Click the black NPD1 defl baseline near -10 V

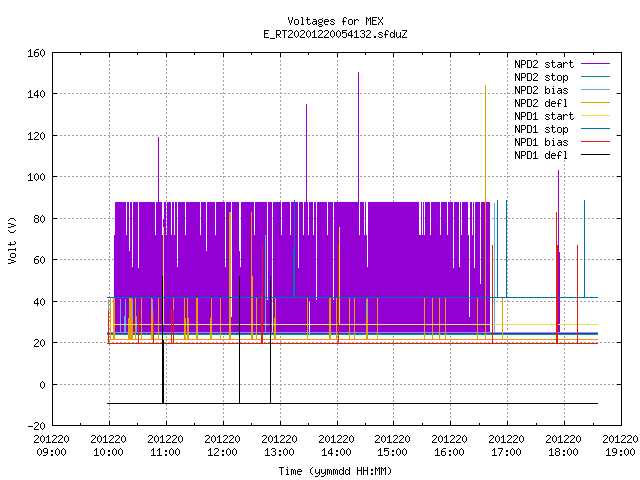352,404
